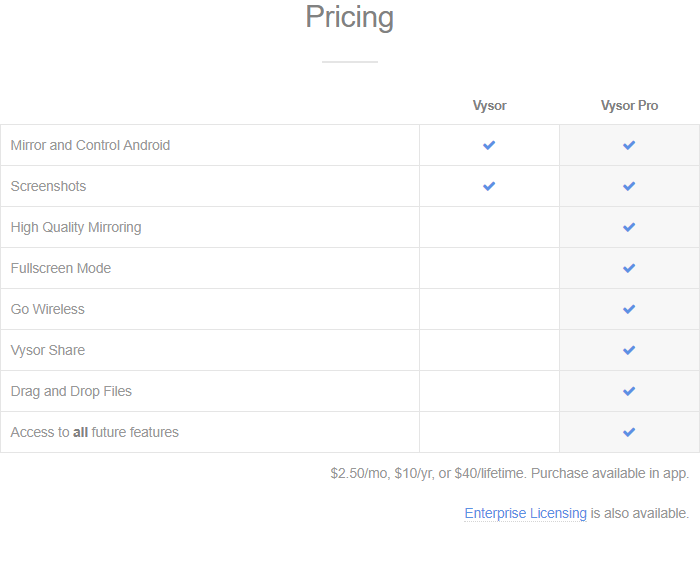Select the Go Wireless feature label
This screenshot has width=700, height=561.
point(47,309)
